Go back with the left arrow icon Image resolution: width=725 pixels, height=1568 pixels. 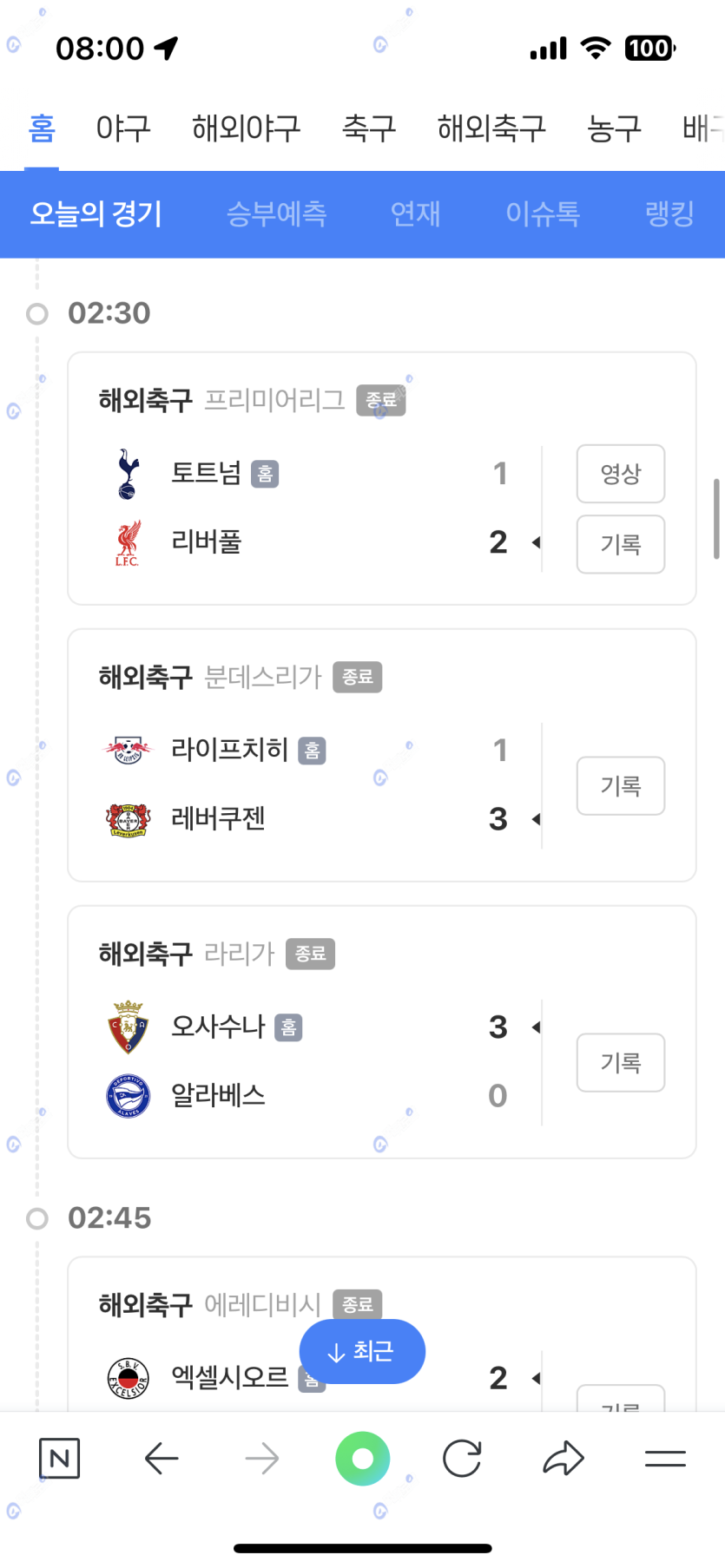pyautogui.click(x=161, y=1458)
